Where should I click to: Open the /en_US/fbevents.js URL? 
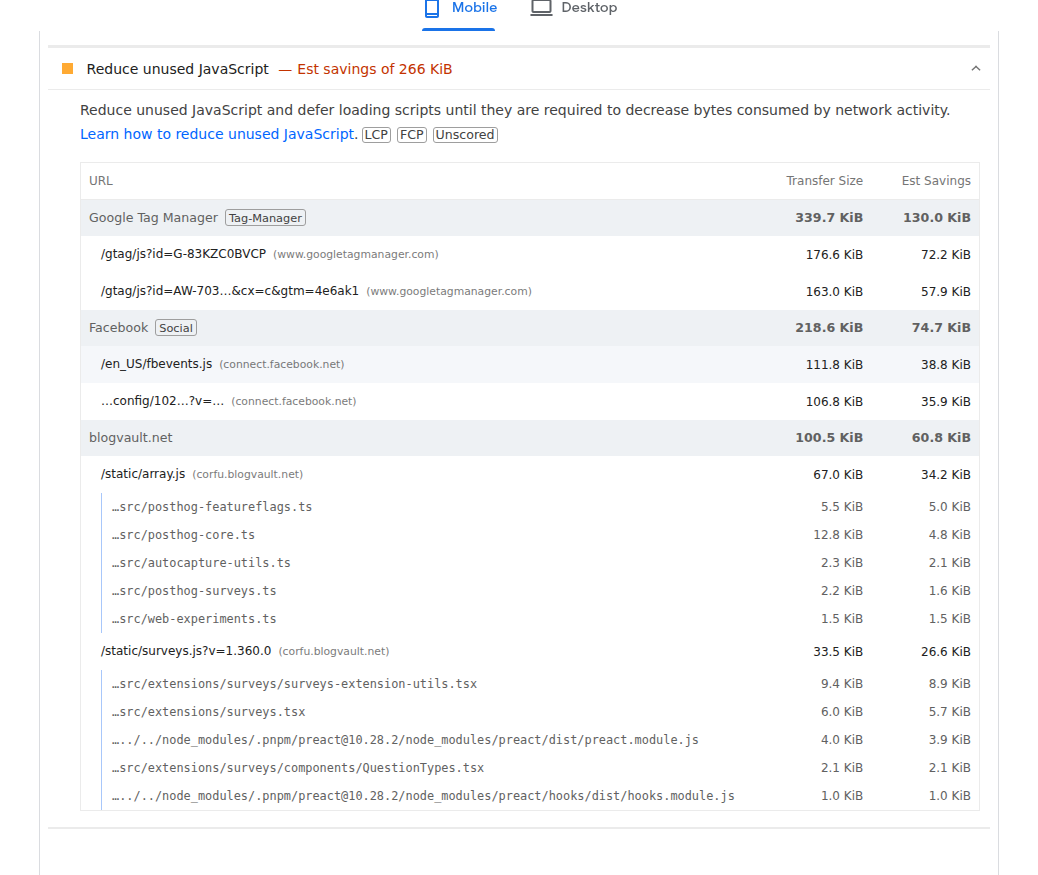[x=156, y=364]
